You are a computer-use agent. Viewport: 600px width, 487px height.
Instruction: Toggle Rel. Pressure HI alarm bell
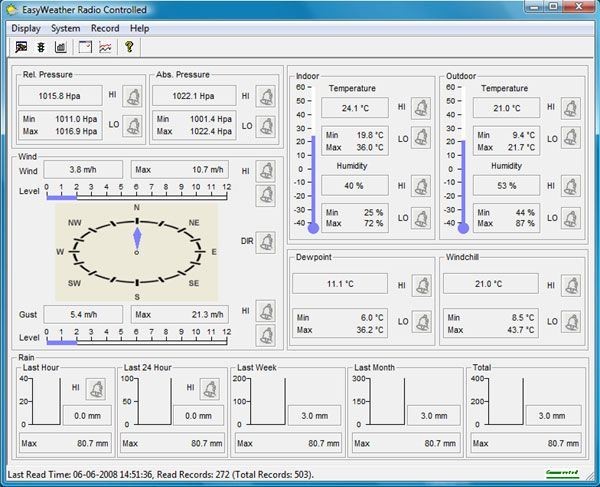tap(132, 96)
